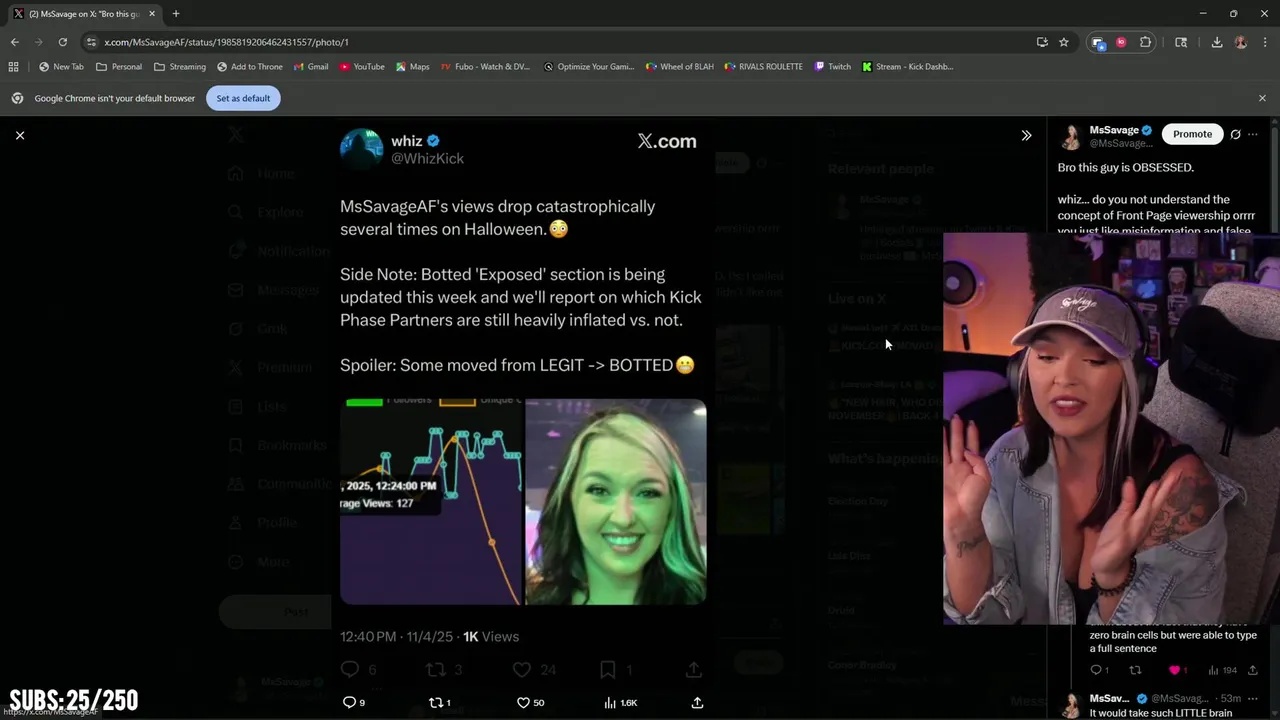Go back with browser back arrow
The width and height of the screenshot is (1280, 720).
pos(14,42)
